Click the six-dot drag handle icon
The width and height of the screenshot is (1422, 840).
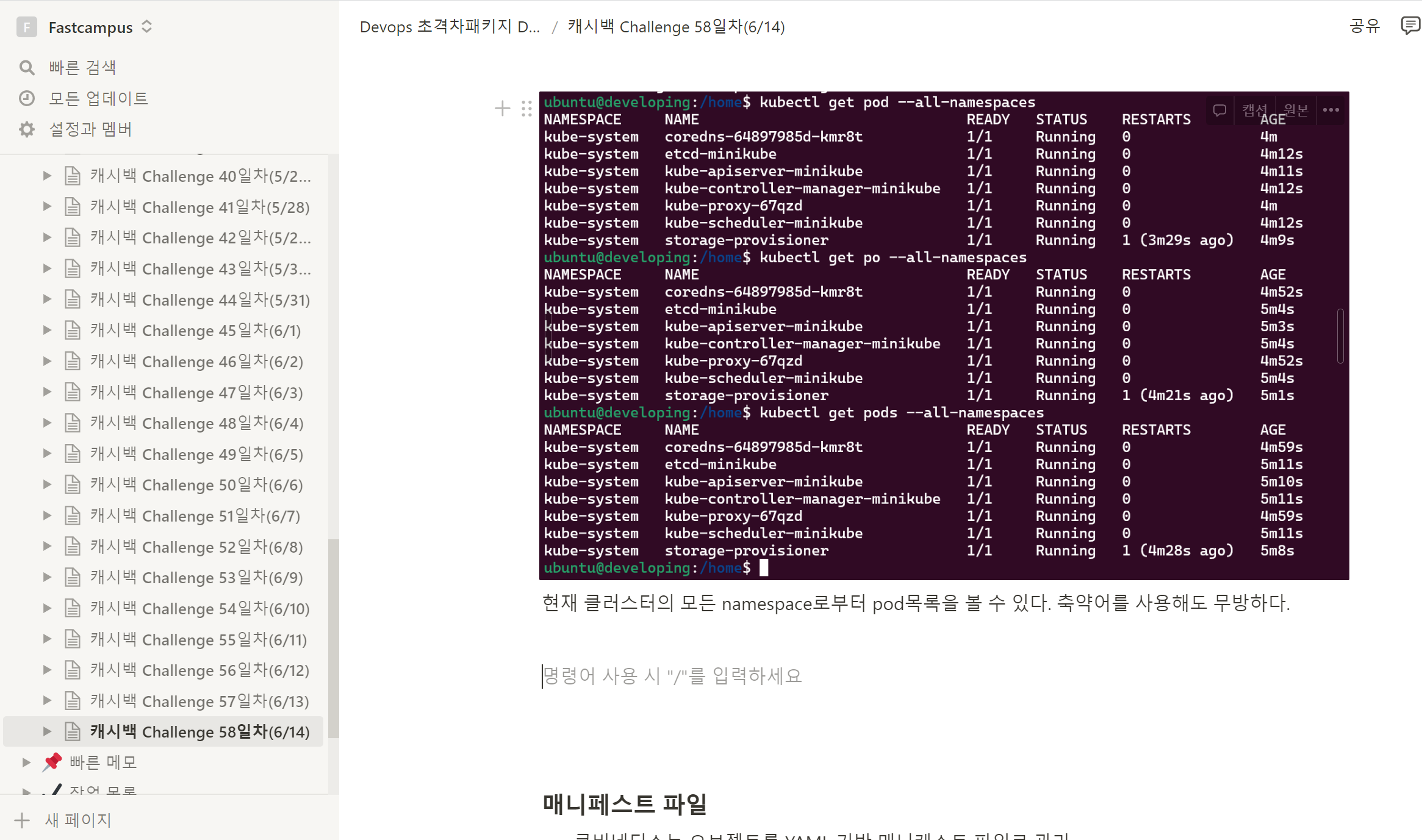(x=526, y=109)
